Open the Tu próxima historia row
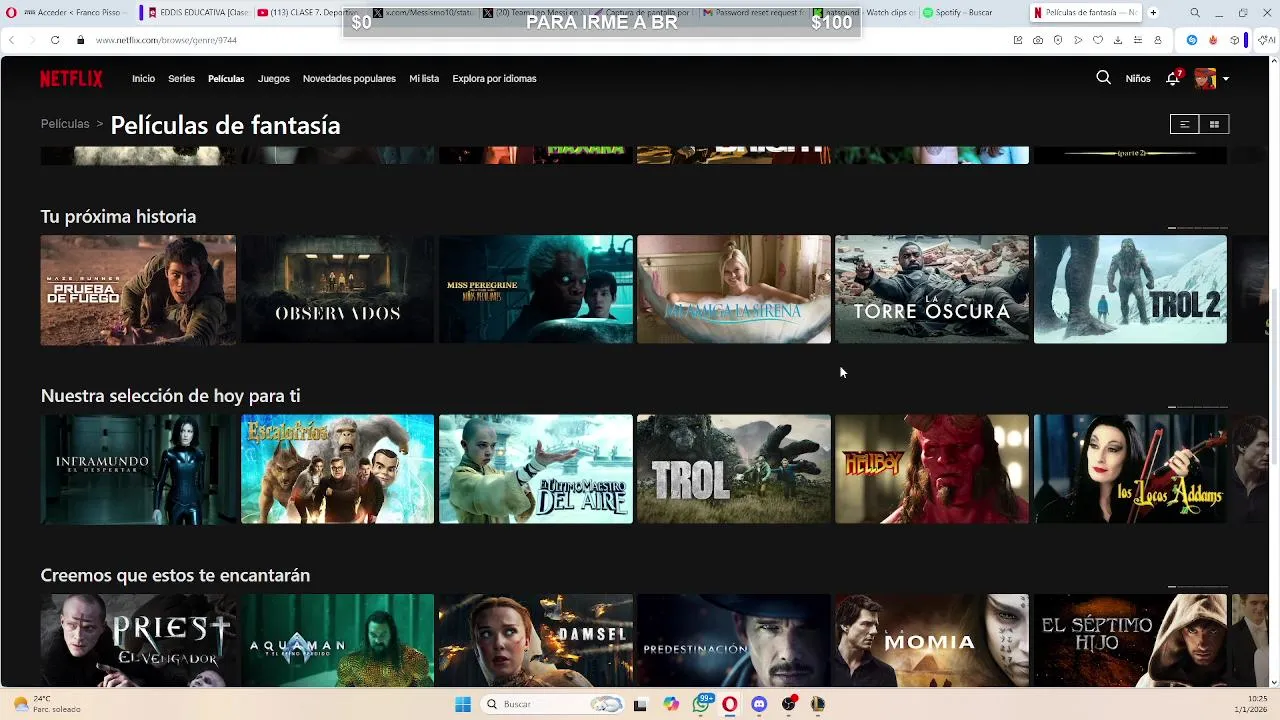 (x=118, y=216)
